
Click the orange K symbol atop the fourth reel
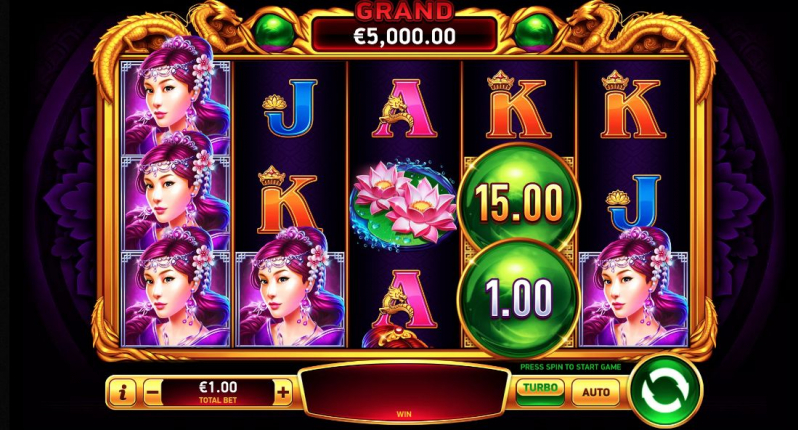click(519, 104)
